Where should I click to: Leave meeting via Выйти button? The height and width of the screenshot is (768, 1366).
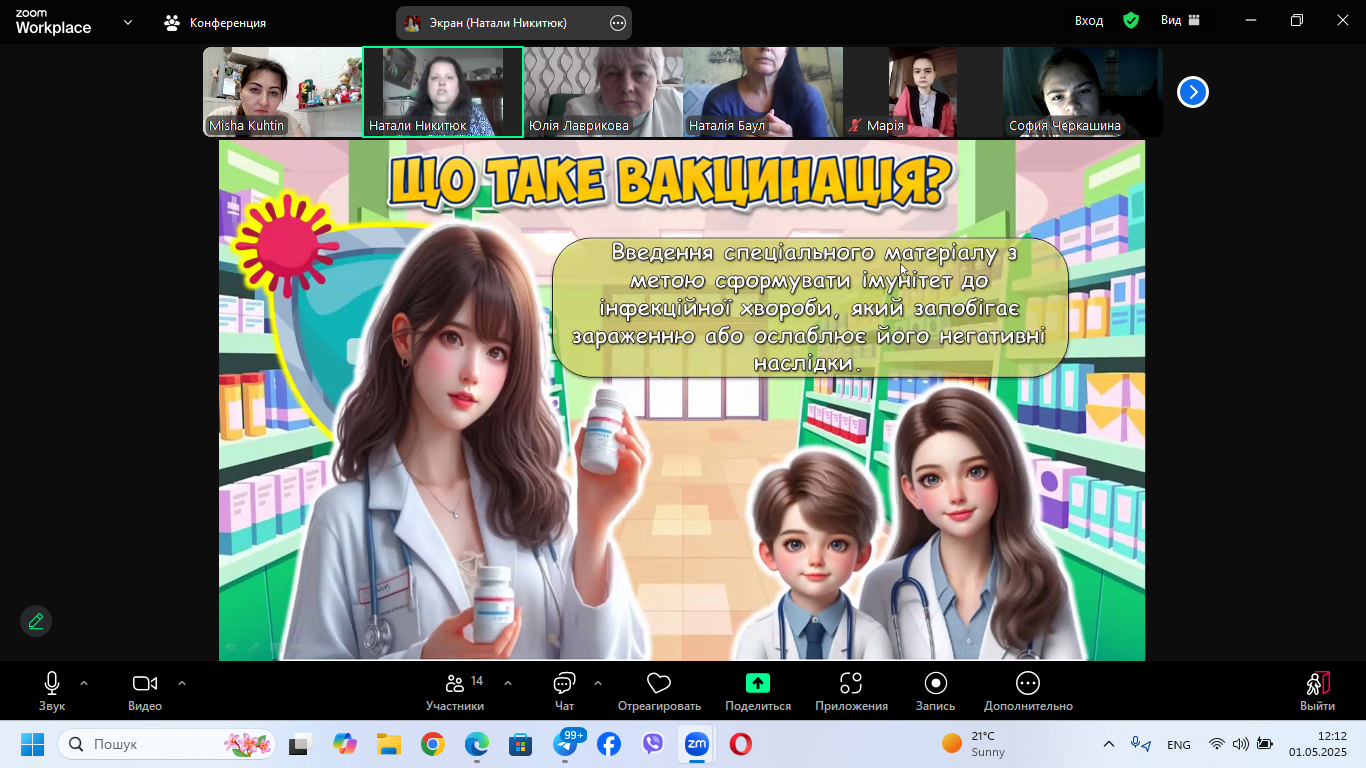tap(1317, 692)
